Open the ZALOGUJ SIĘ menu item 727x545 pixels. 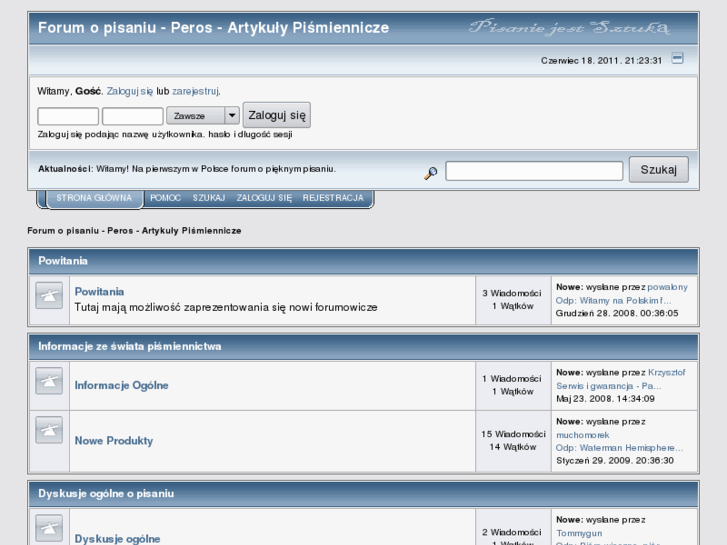pyautogui.click(x=264, y=198)
